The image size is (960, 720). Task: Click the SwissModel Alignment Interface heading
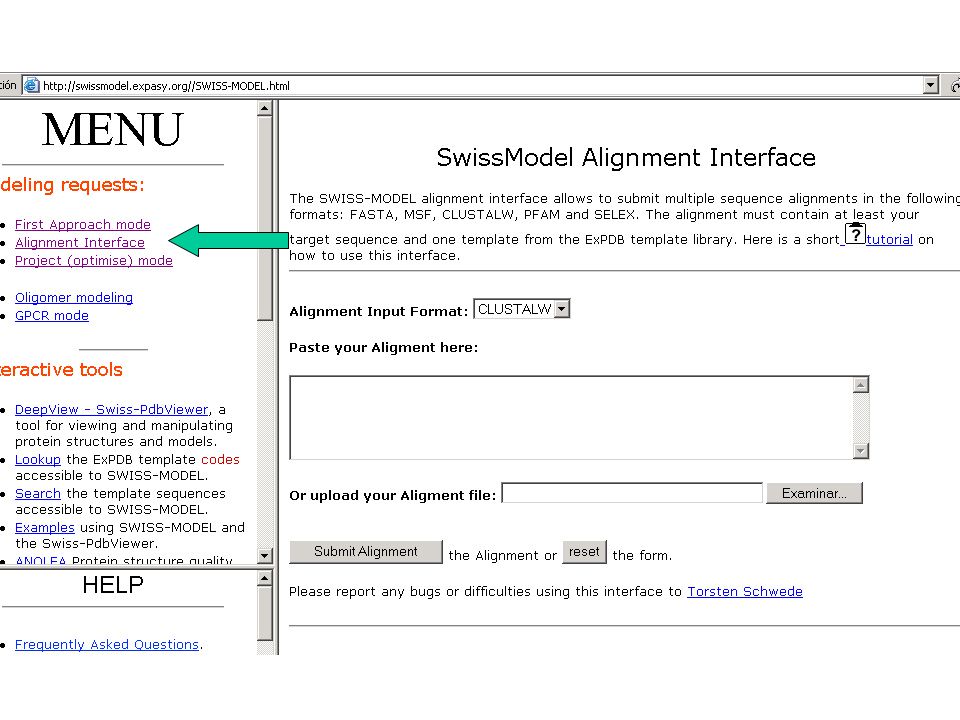pos(626,158)
